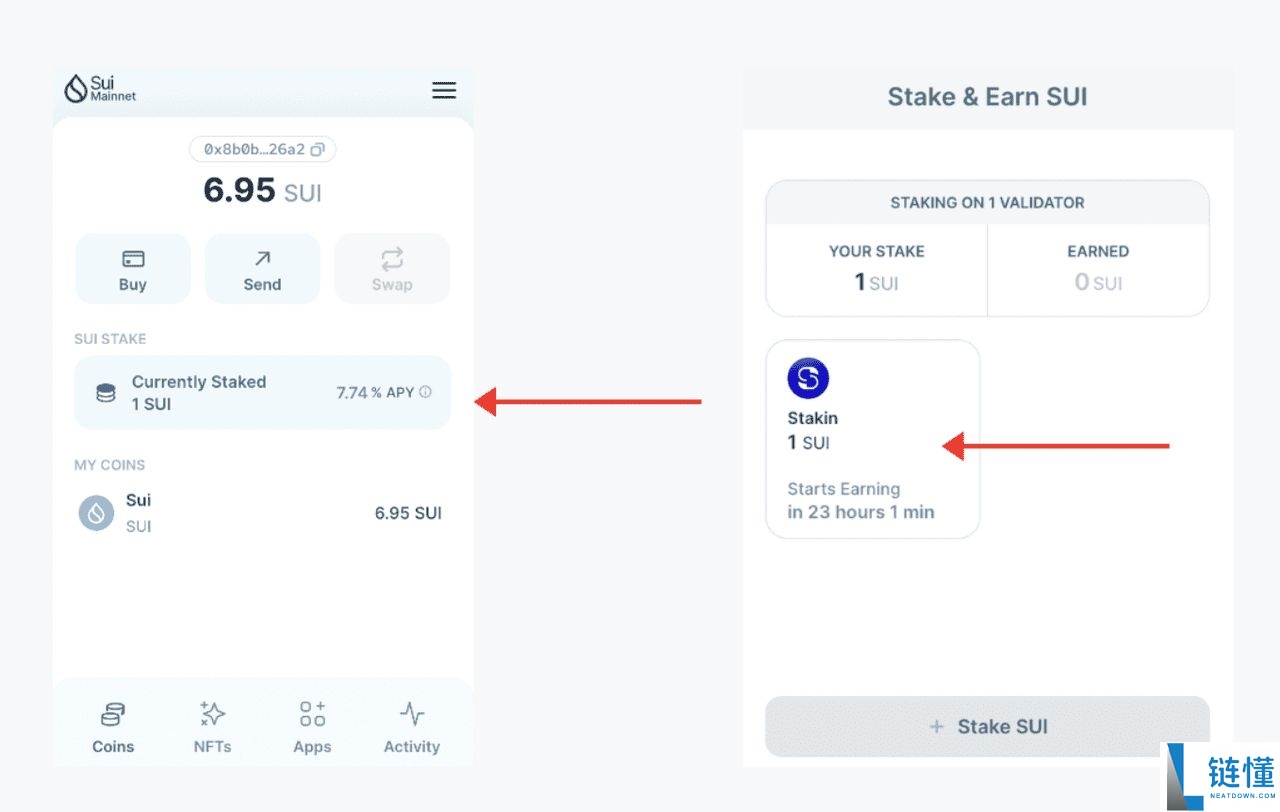Open the Apps tab
The width and height of the screenshot is (1280, 812).
tap(312, 728)
